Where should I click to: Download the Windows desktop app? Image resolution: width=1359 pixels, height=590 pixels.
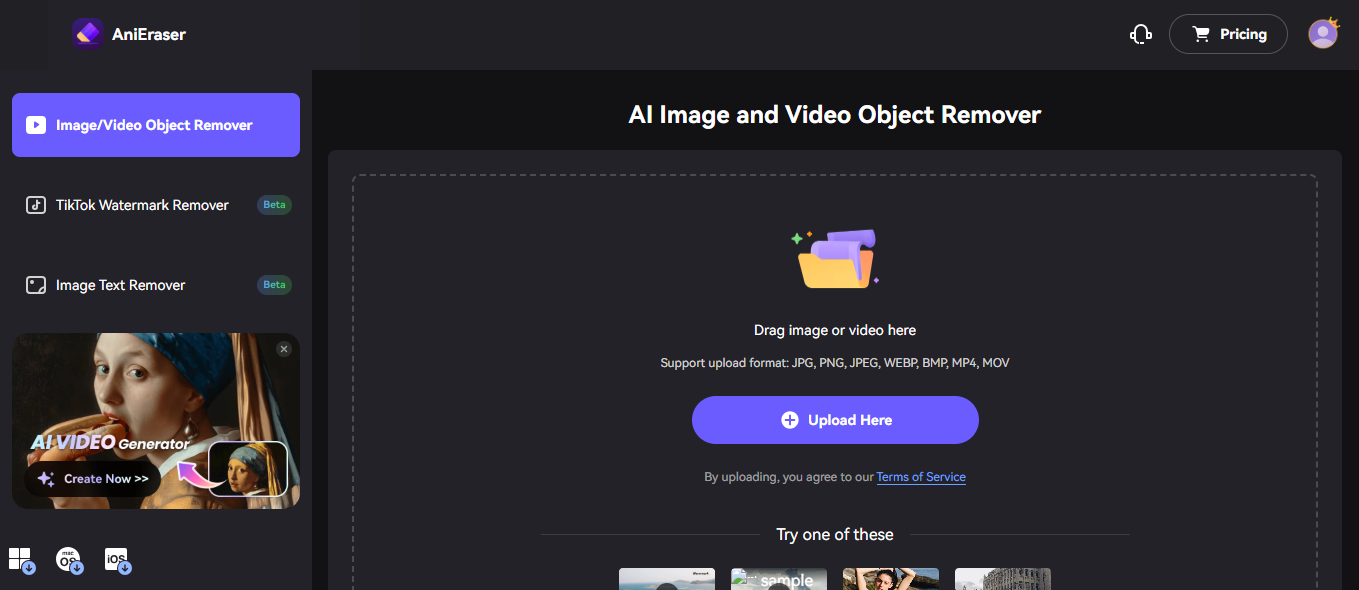[21, 559]
